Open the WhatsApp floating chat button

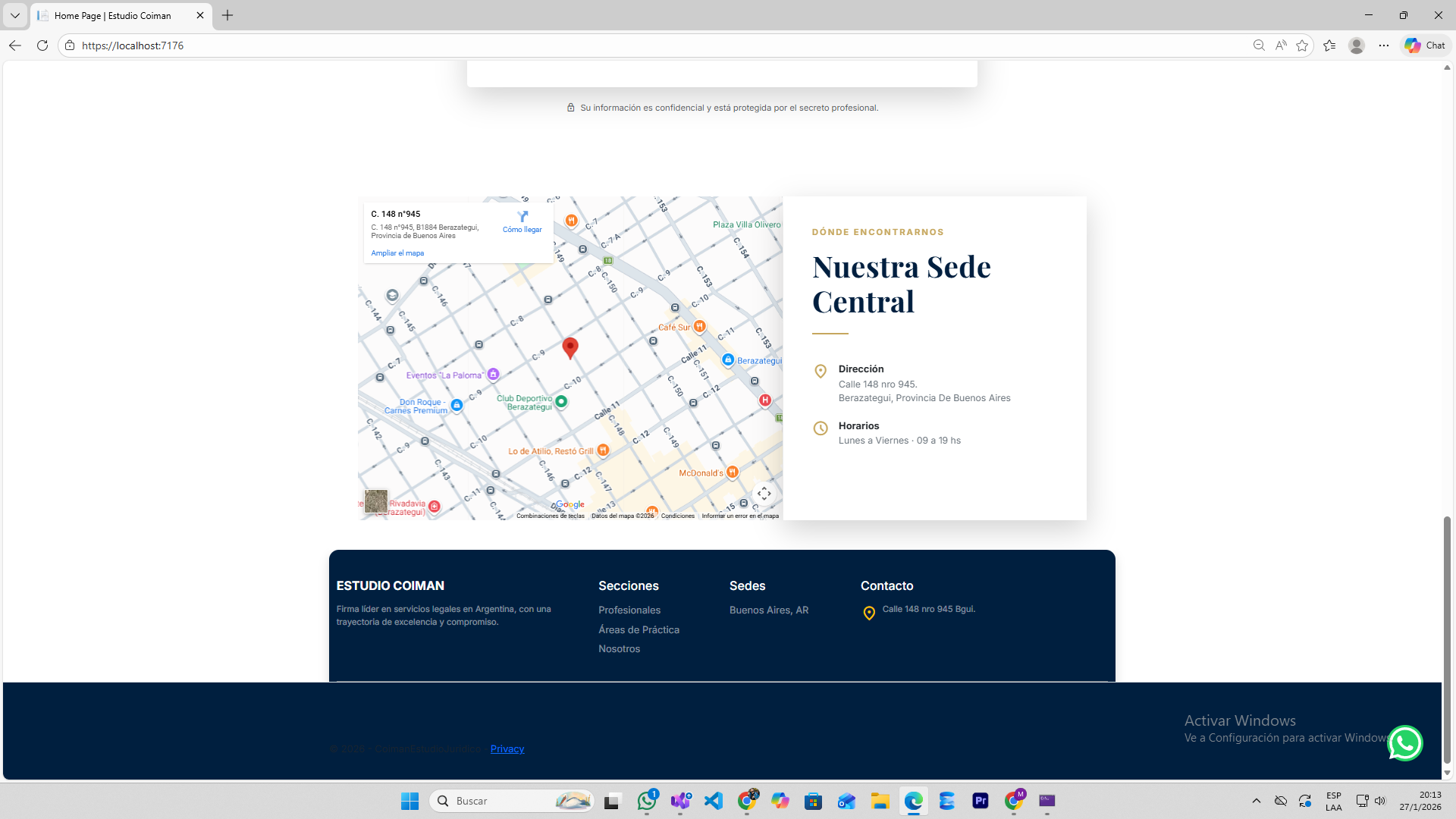click(x=1405, y=743)
